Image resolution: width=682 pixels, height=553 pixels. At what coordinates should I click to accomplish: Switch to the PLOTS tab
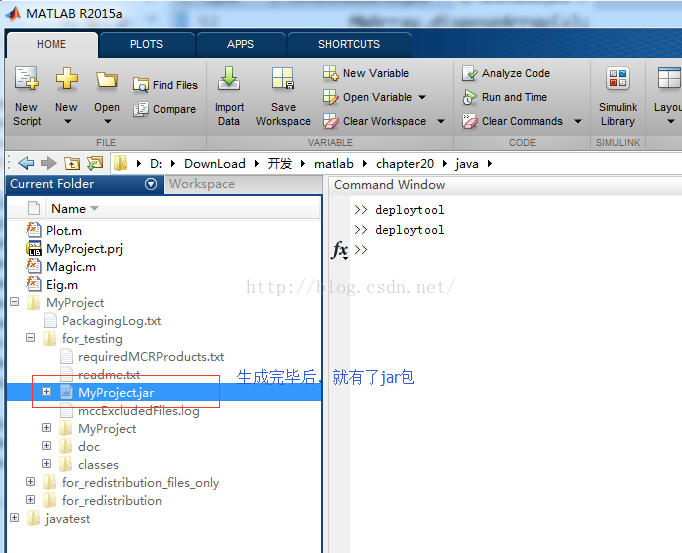click(147, 44)
